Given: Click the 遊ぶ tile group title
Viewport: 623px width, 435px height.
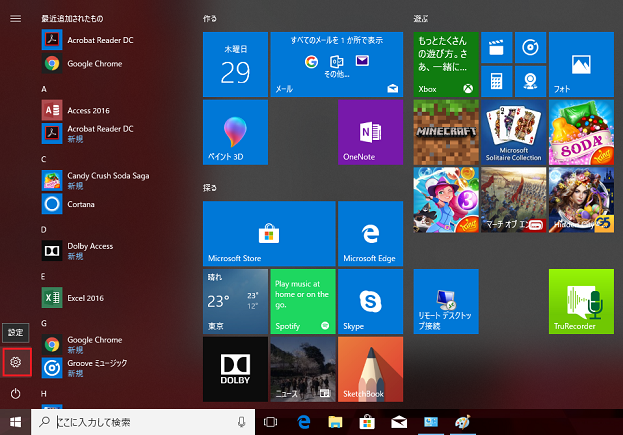Looking at the screenshot, I should [x=421, y=19].
